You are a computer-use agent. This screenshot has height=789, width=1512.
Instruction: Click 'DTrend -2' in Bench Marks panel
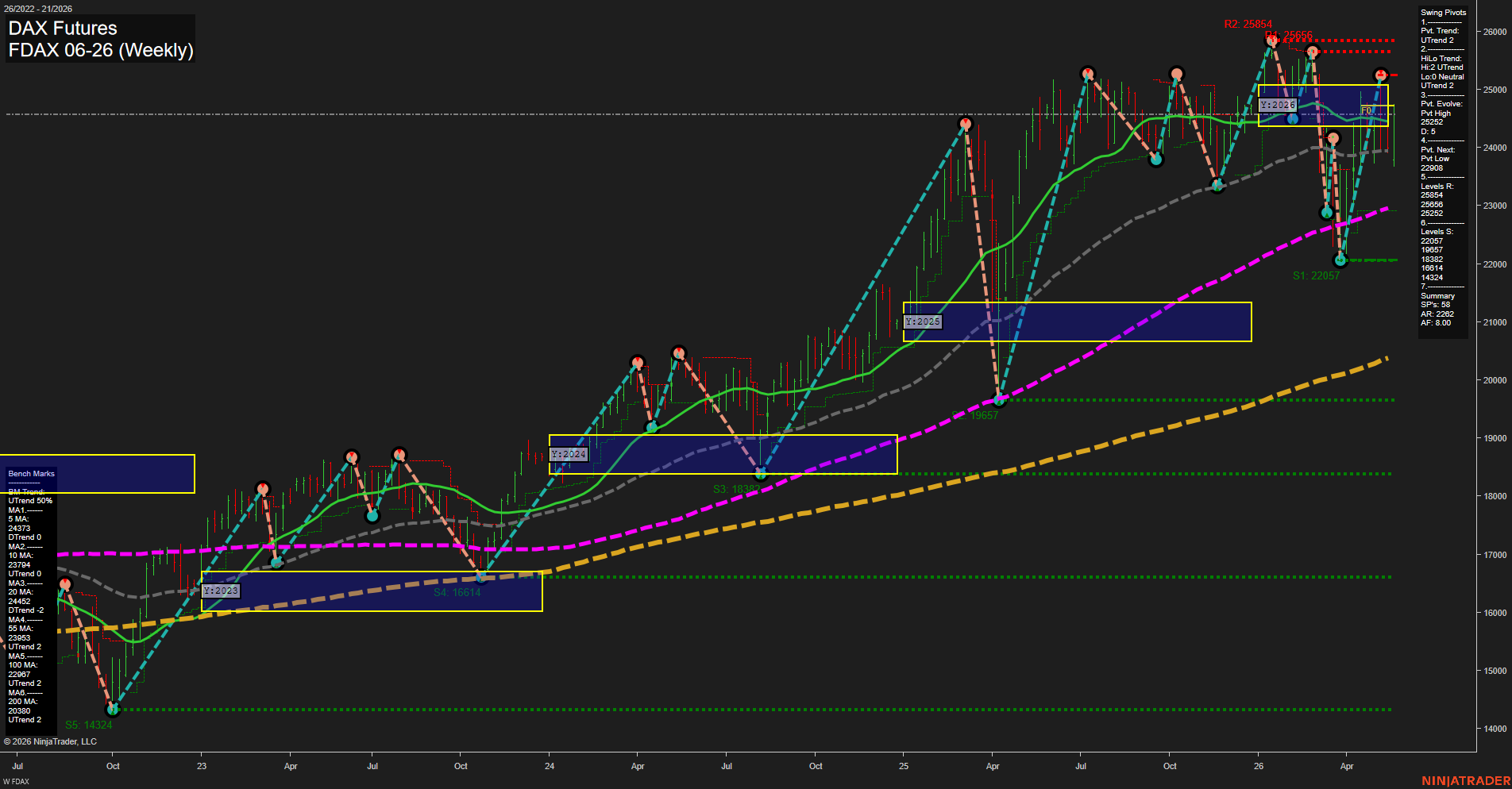pyautogui.click(x=26, y=610)
